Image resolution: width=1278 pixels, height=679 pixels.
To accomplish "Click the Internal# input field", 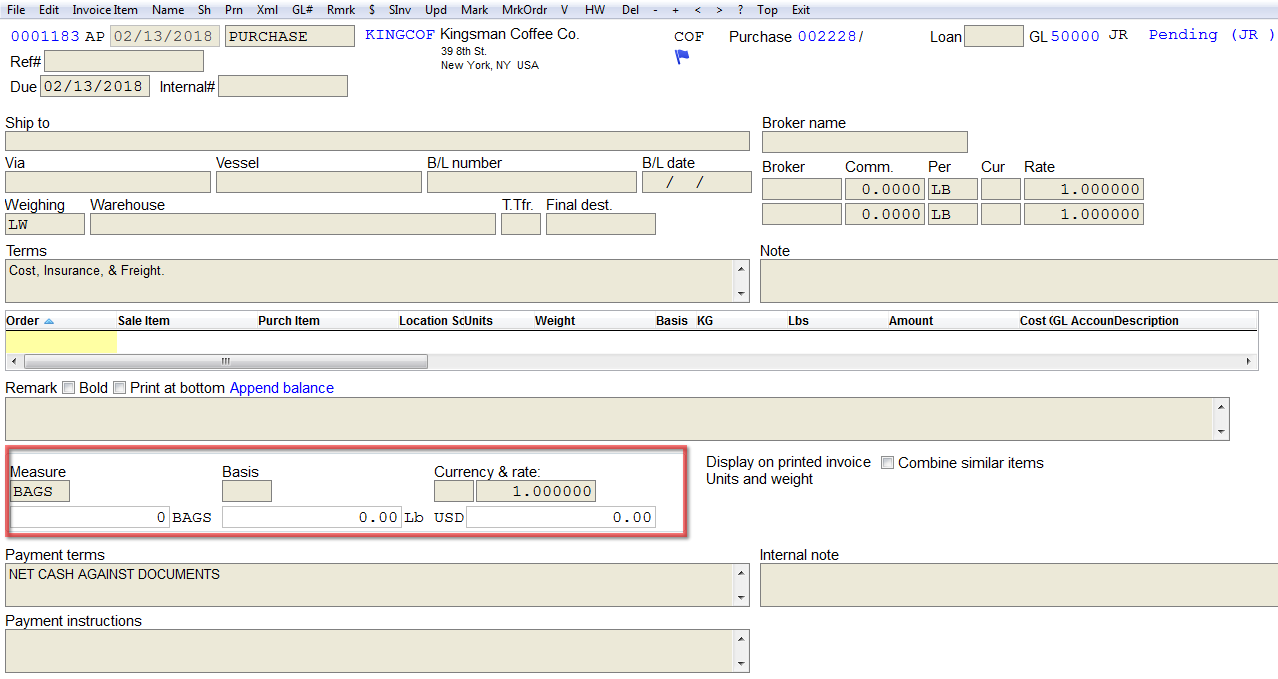I will click(x=283, y=86).
